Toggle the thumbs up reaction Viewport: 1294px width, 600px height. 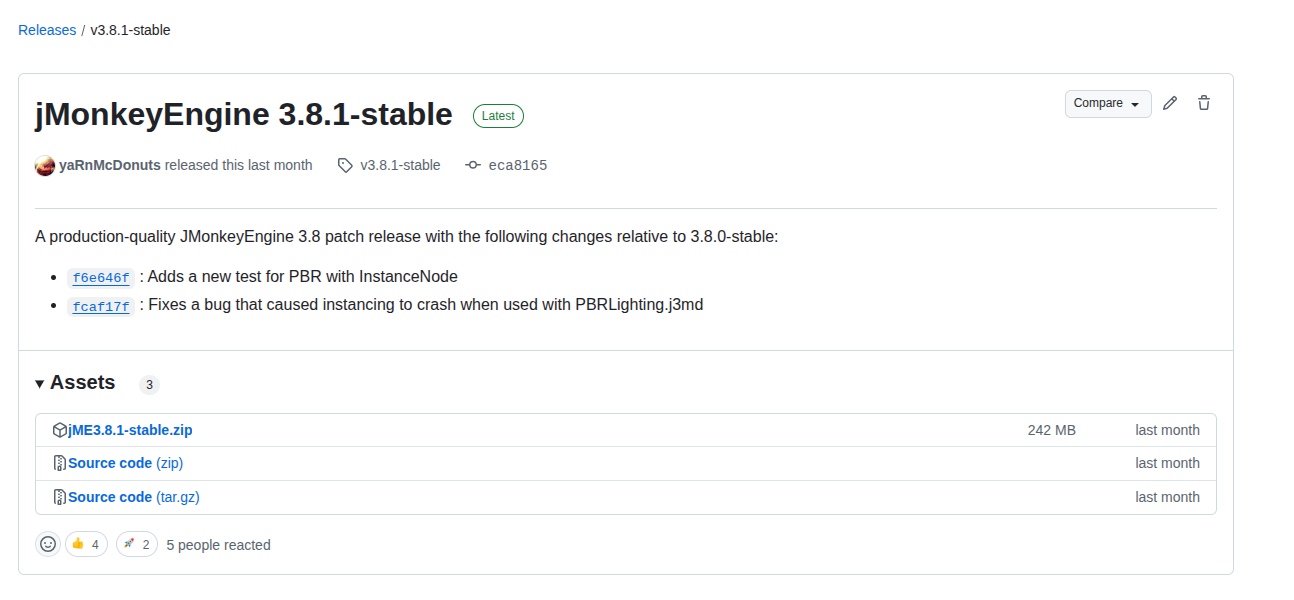pyautogui.click(x=86, y=544)
